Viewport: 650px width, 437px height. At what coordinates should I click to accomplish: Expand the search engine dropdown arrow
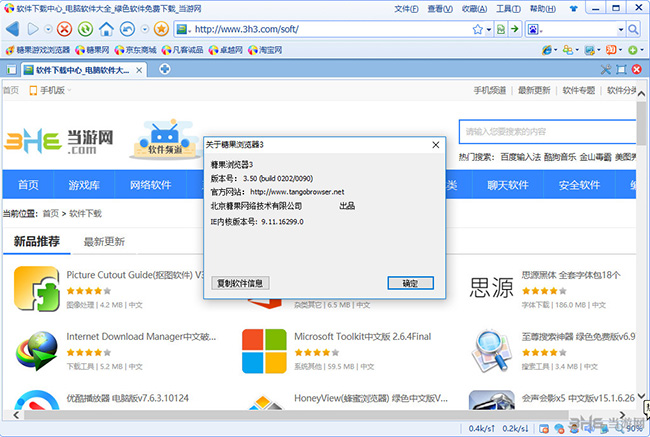621,29
